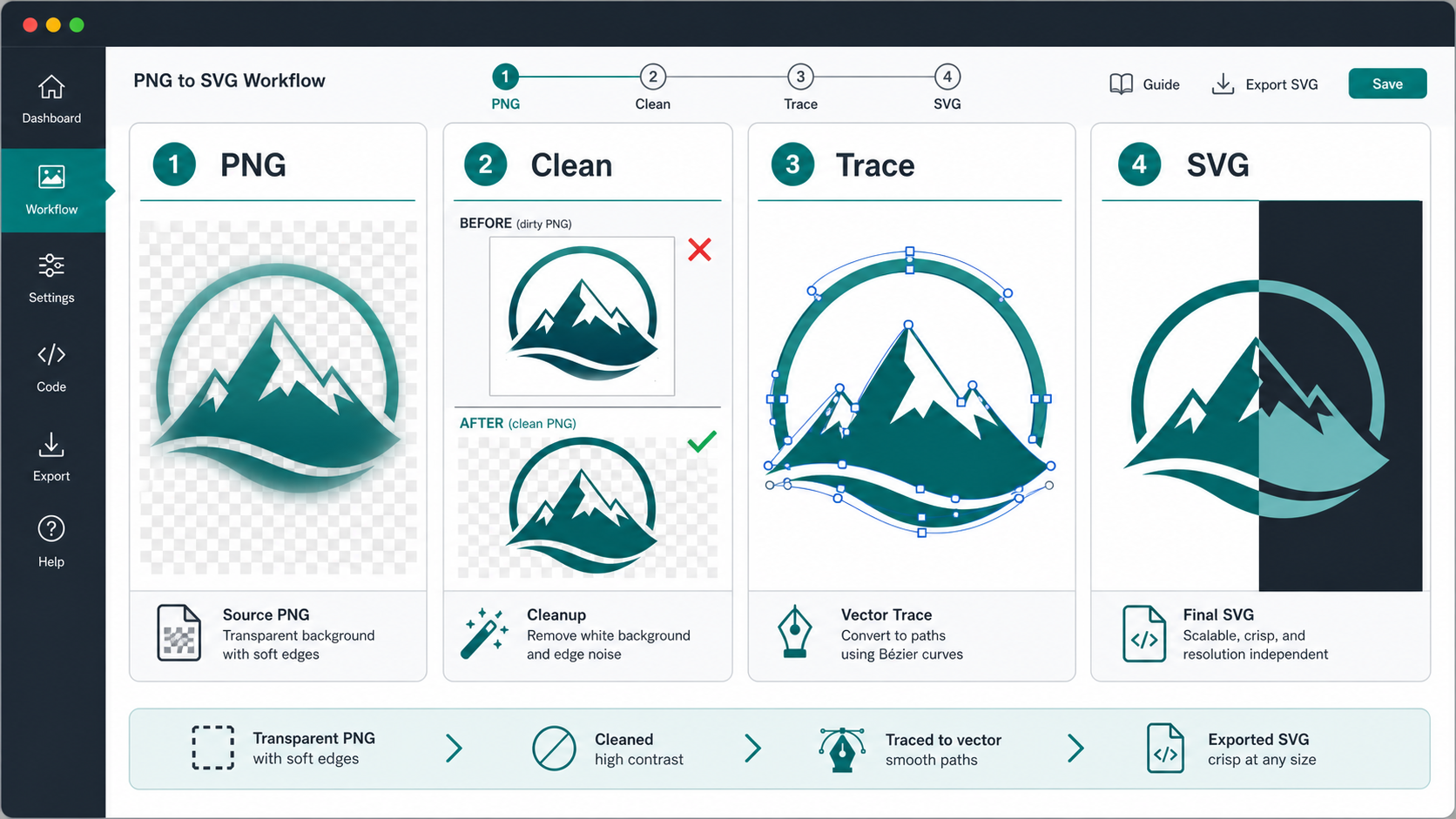
Task: Click "Exported SVG" text in bottom strip
Action: pos(1258,739)
